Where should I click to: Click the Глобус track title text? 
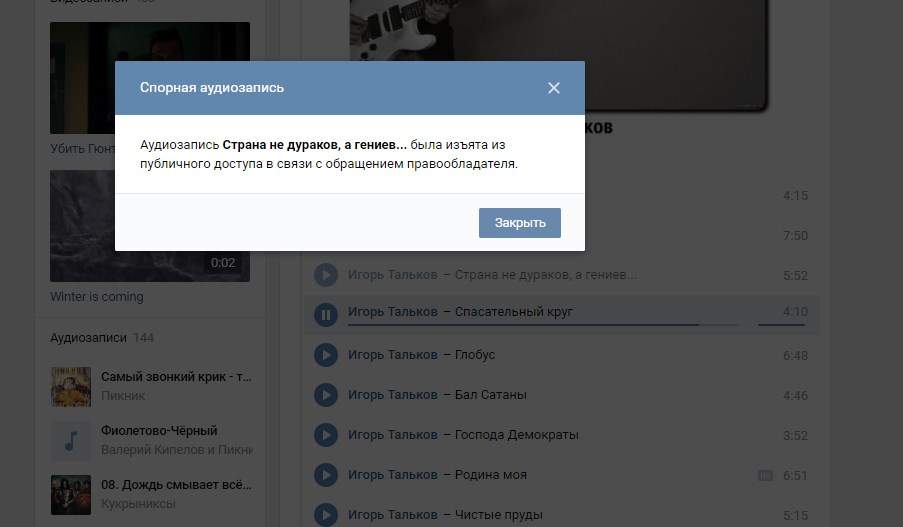[475, 355]
